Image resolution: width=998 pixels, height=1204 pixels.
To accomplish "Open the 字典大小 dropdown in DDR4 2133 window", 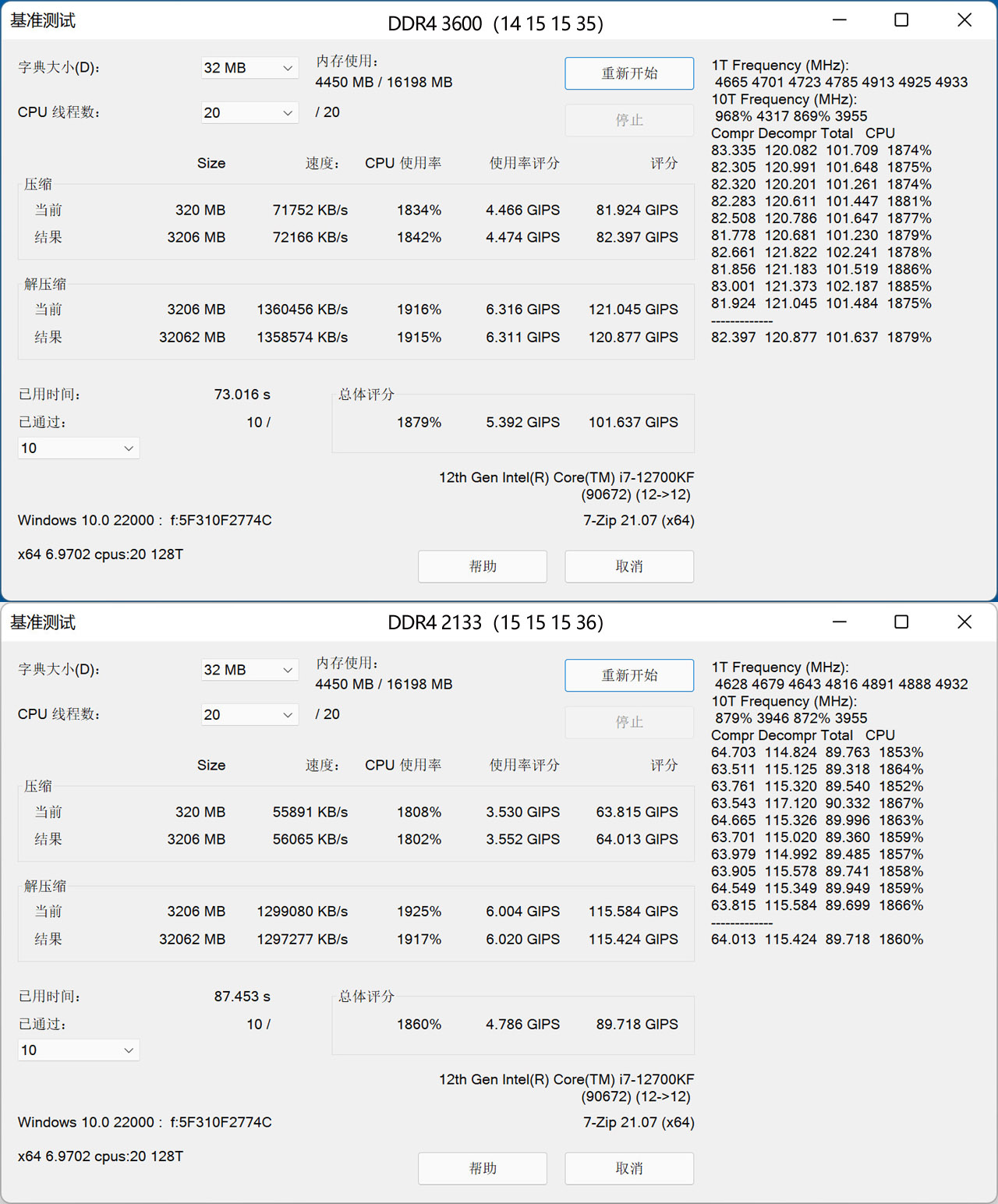I will click(x=249, y=669).
